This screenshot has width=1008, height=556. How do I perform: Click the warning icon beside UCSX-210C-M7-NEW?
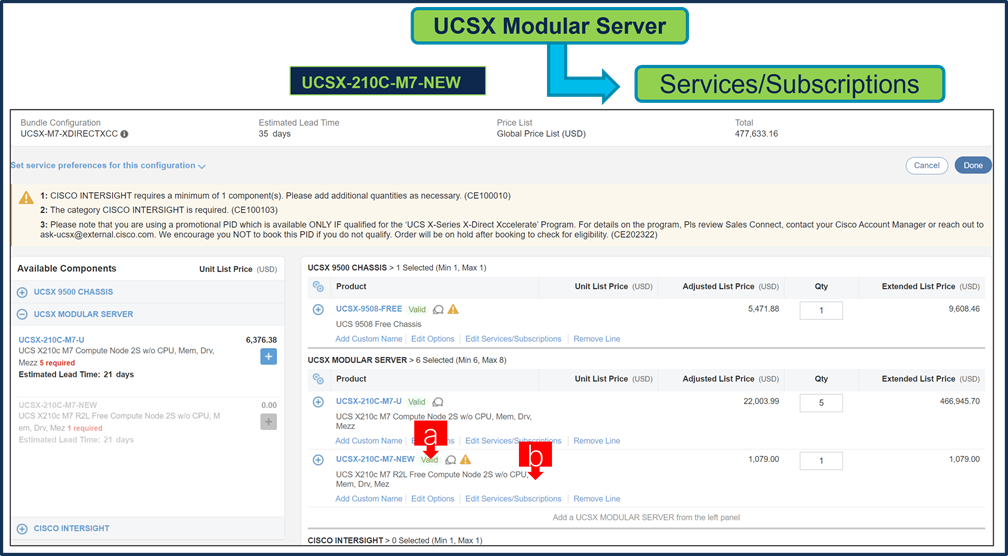[x=466, y=460]
